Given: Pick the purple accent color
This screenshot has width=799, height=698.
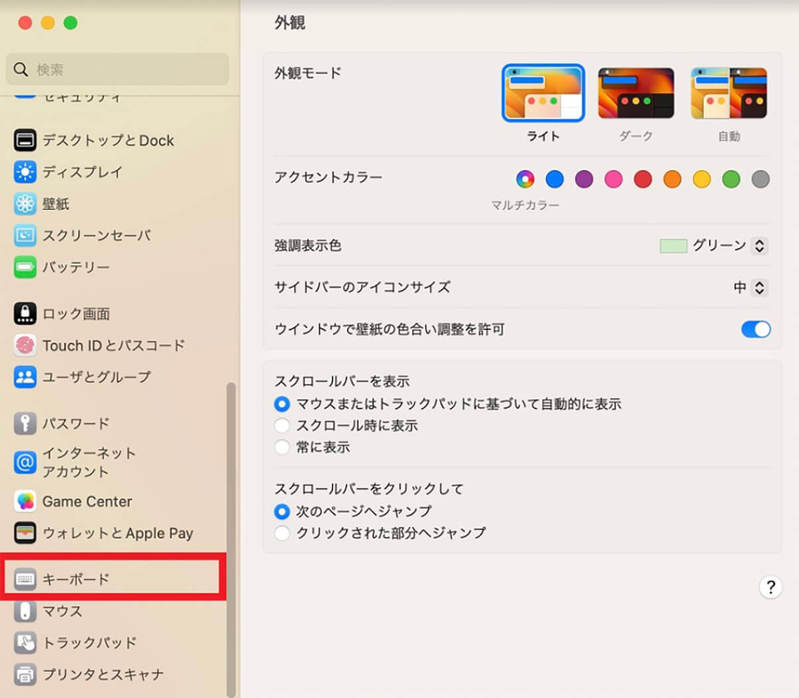Looking at the screenshot, I should click(584, 179).
